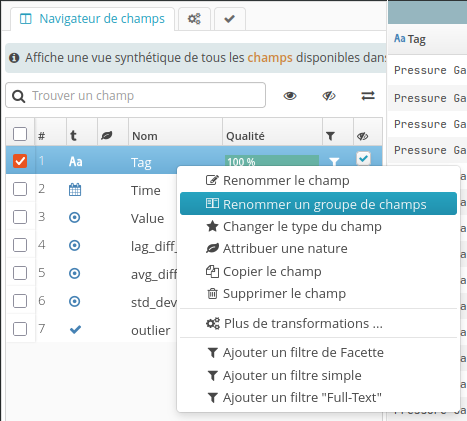Click the show fields eye icon
Screen dimensions: 467x421
290,96
